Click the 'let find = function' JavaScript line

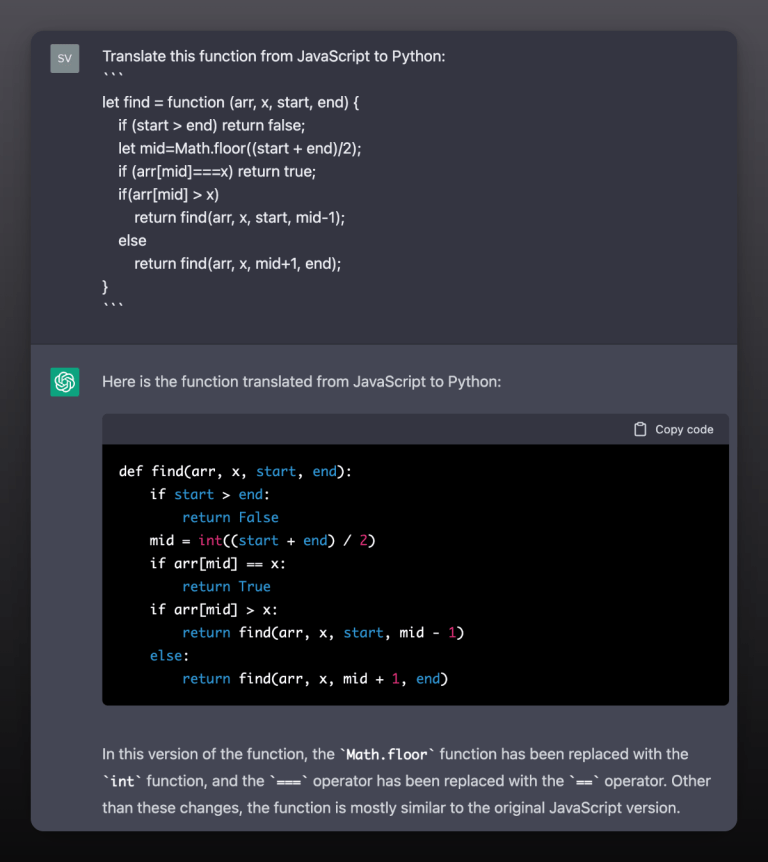point(230,103)
